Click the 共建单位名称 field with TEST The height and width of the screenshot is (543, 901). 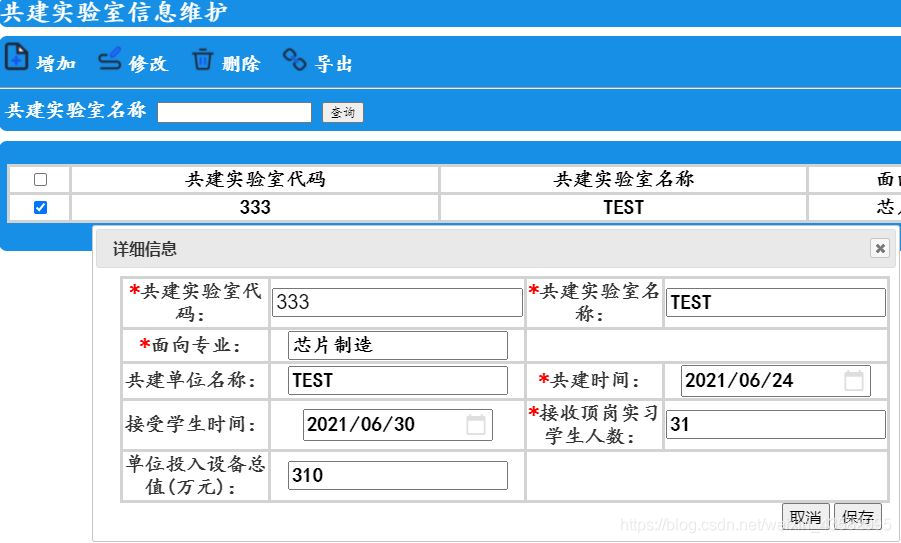tap(398, 380)
